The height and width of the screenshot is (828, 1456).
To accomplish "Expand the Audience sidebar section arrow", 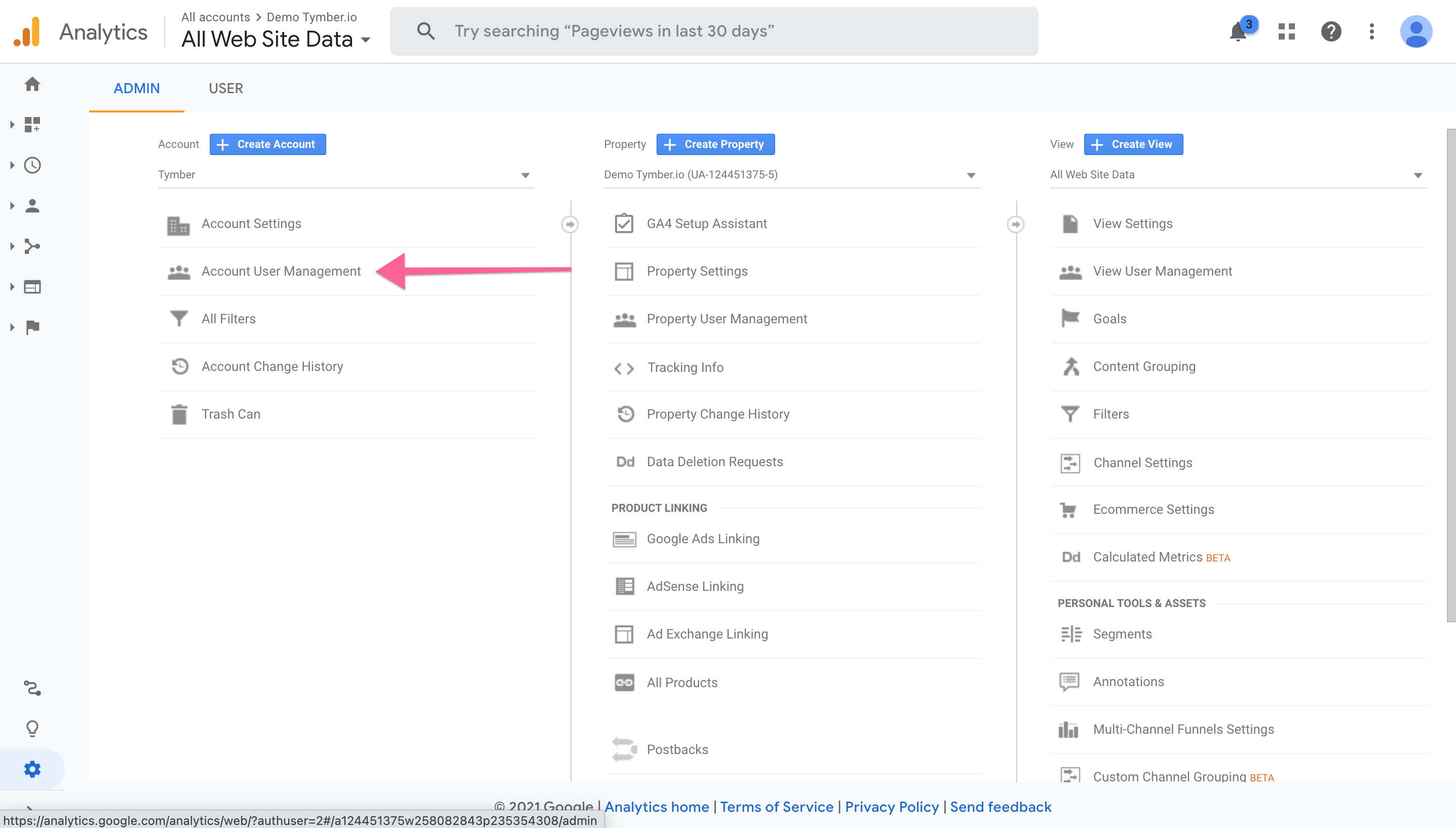I will 12,206.
